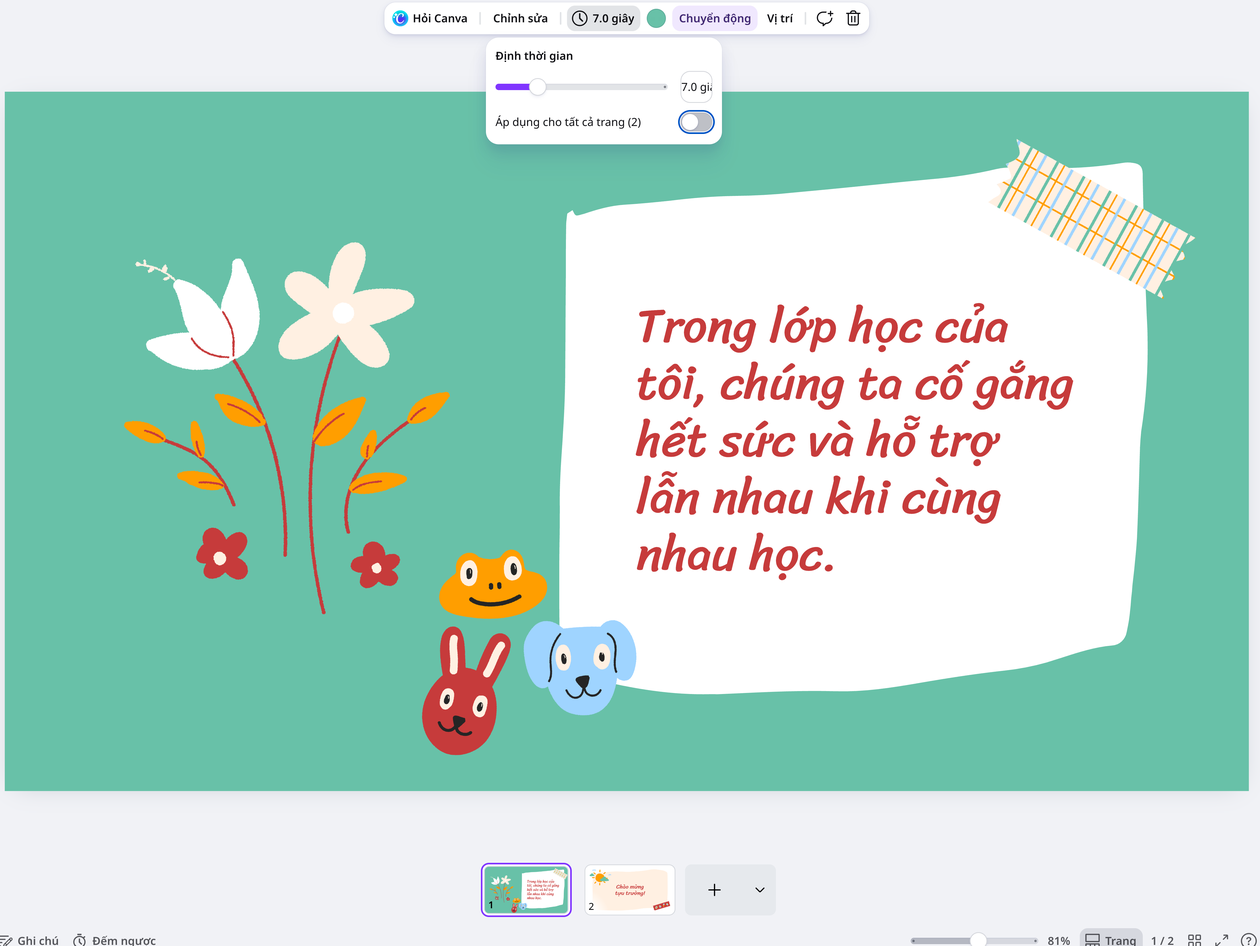Open the teal background color swatch
Screen dimensions: 1260x946
[x=657, y=18]
